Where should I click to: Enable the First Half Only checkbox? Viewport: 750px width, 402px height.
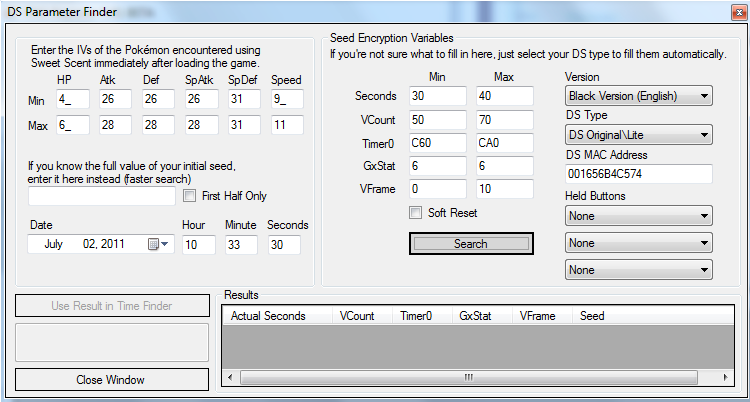(190, 196)
